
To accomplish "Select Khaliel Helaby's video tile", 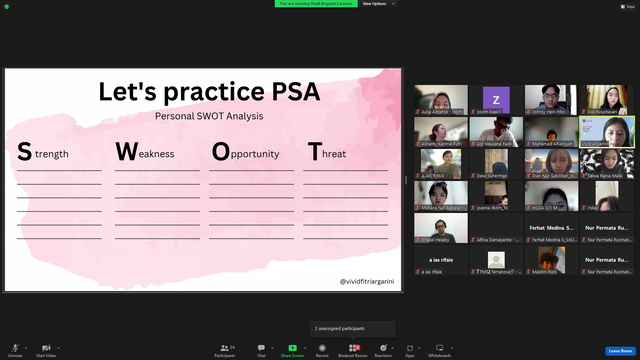I will pos(441,228).
